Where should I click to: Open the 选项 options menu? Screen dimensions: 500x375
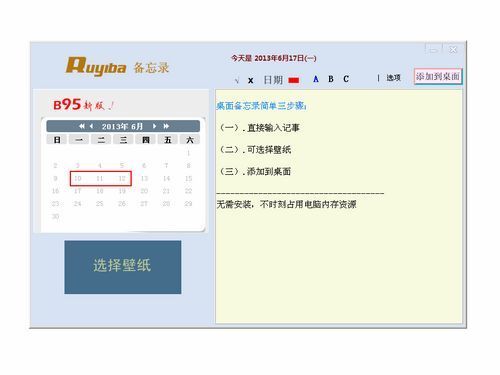coord(393,78)
